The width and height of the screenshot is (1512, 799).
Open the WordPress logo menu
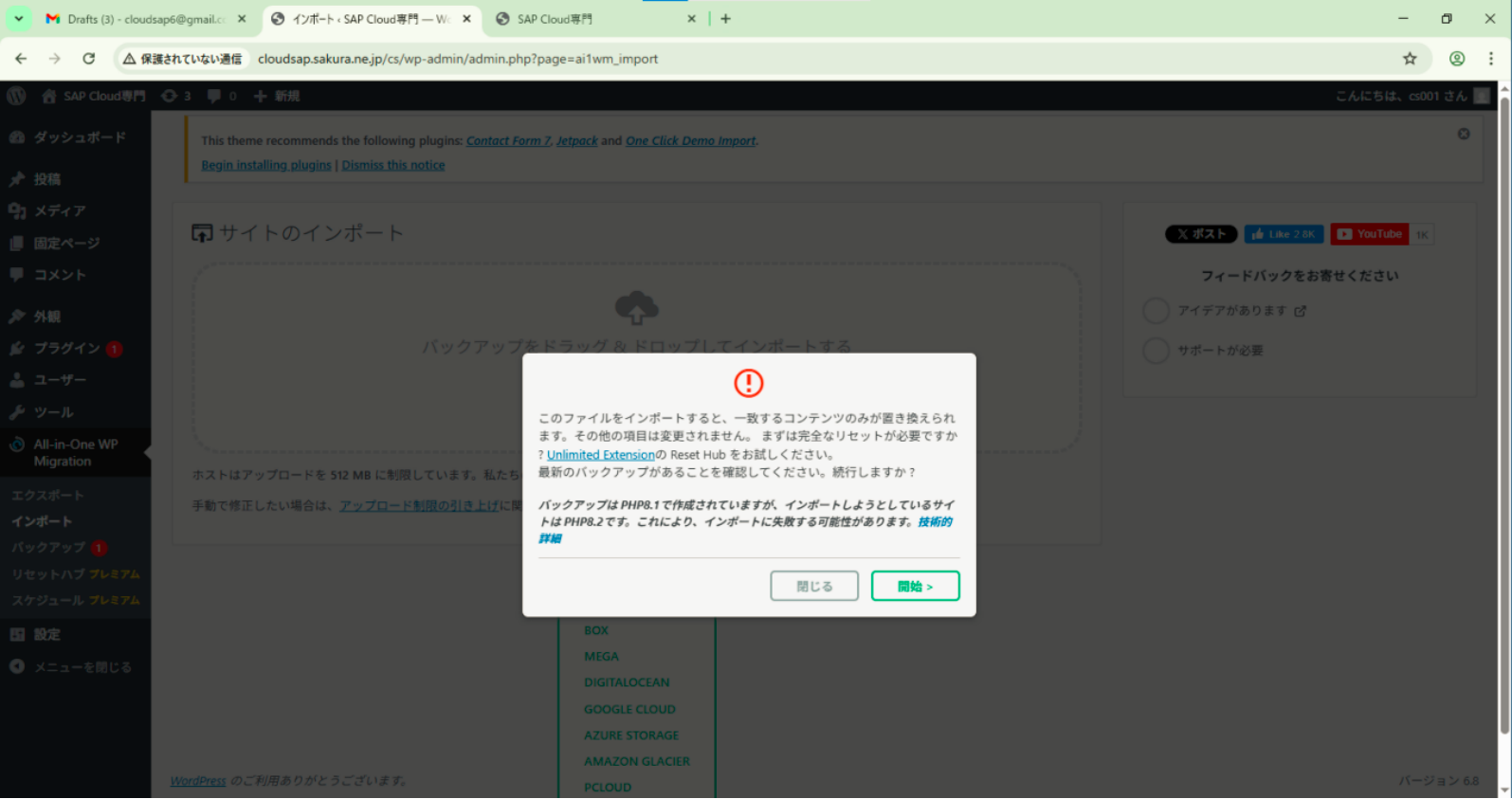tap(16, 96)
